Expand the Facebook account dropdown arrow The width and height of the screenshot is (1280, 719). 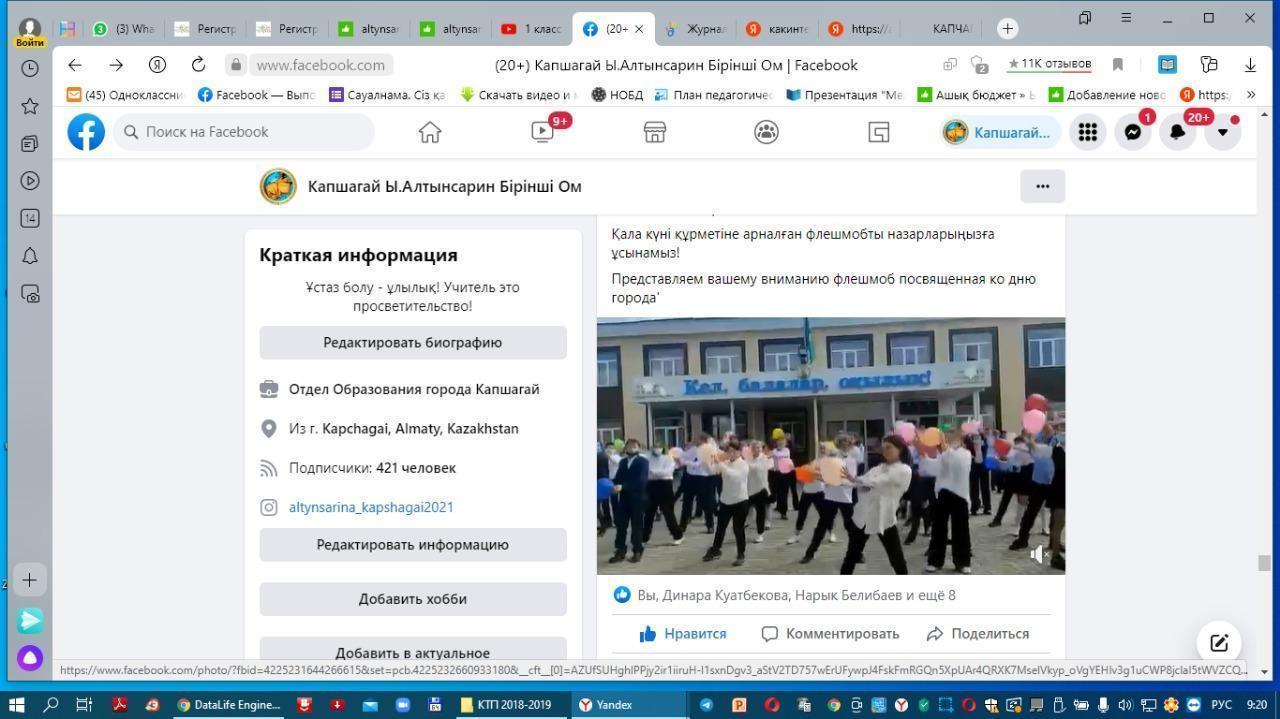pyautogui.click(x=1222, y=132)
